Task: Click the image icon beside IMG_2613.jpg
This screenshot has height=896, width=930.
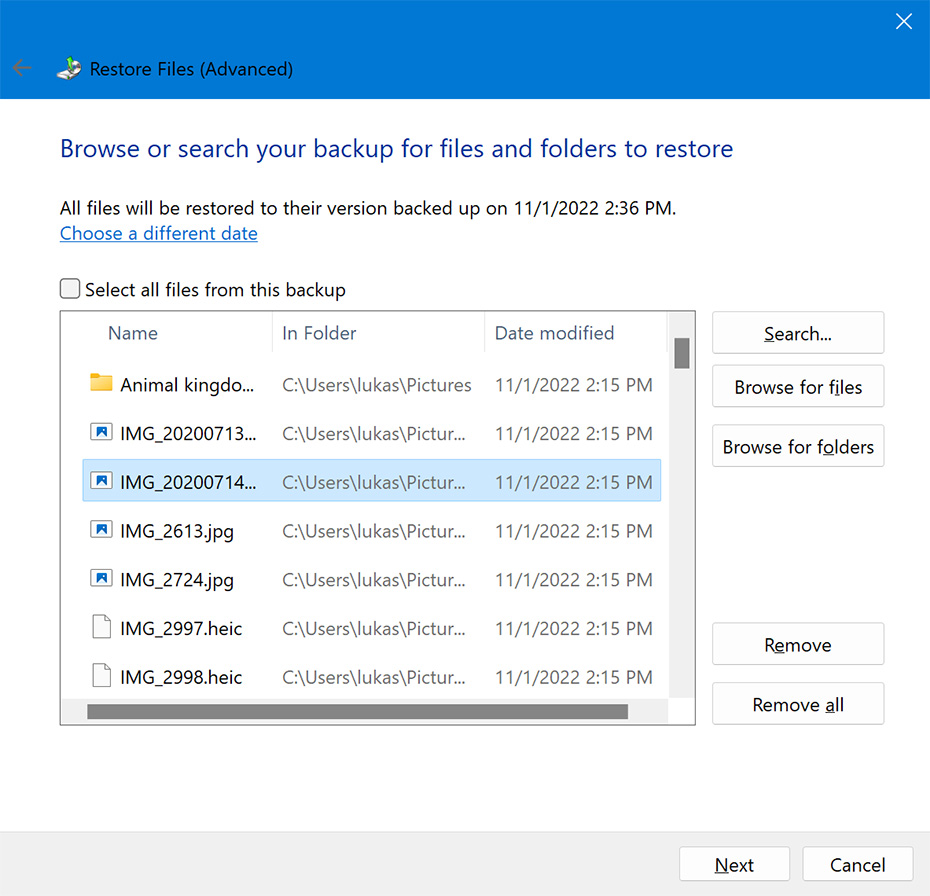Action: pyautogui.click(x=101, y=529)
